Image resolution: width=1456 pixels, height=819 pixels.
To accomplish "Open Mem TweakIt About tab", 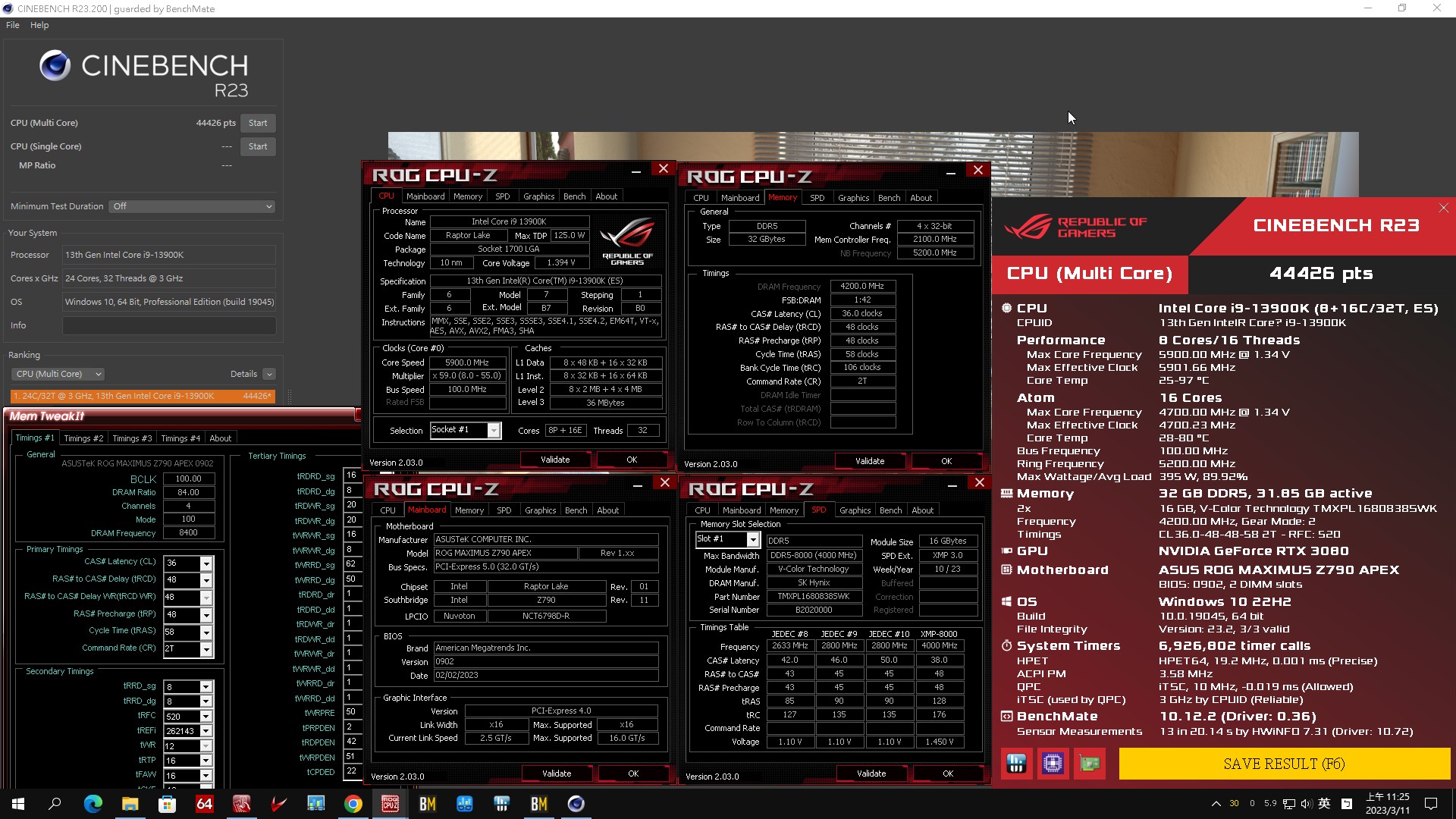I will [221, 438].
